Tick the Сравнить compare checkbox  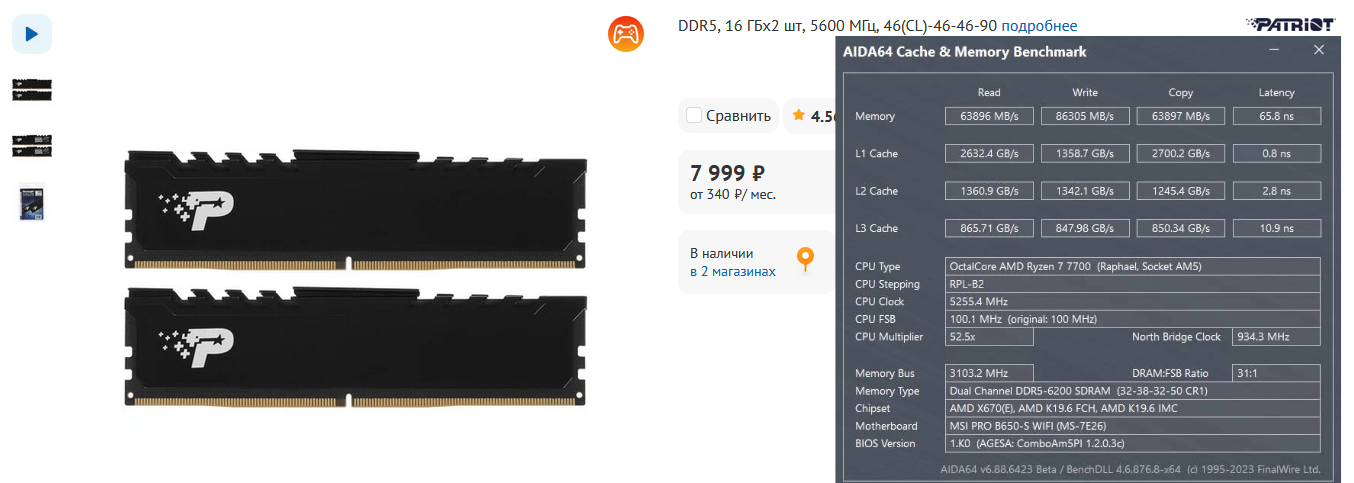(x=694, y=116)
